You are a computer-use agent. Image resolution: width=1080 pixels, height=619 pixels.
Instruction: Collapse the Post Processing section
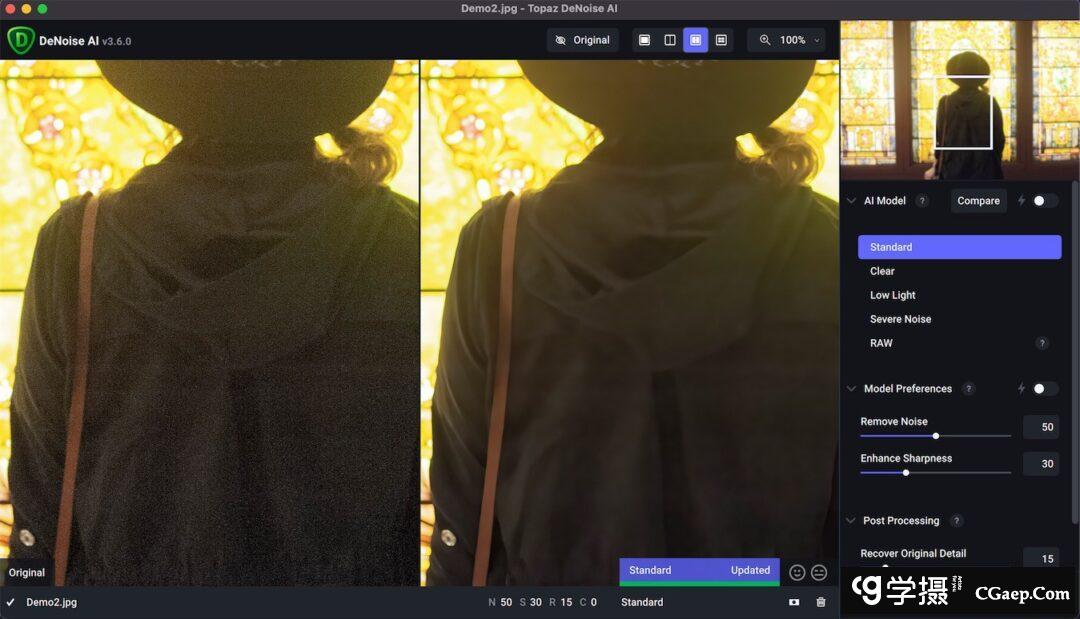[x=852, y=521]
